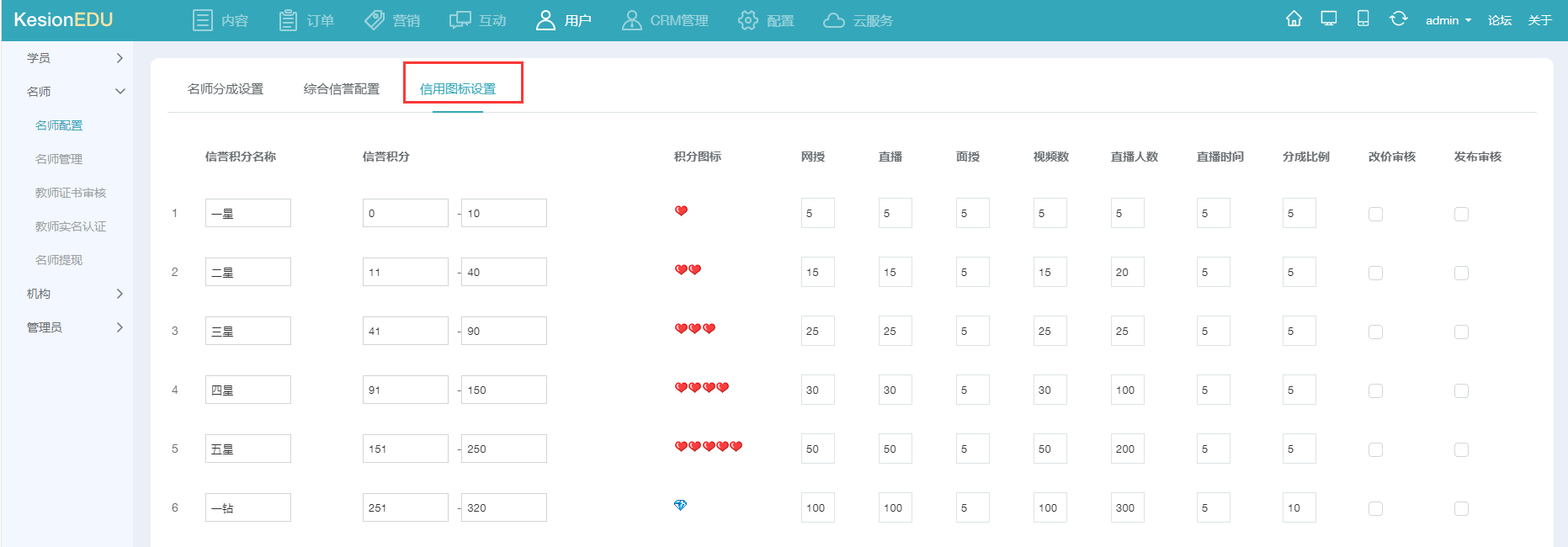The width and height of the screenshot is (1568, 547).
Task: Click the 一星 name input field
Action: tap(248, 214)
